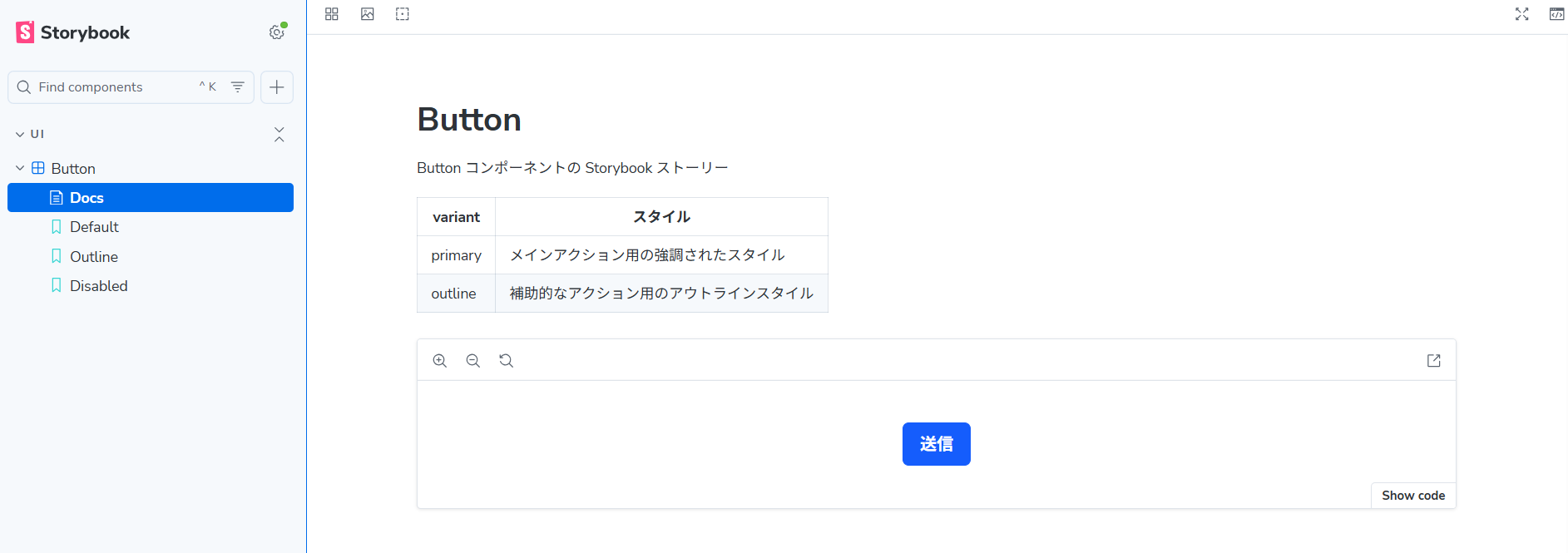Viewport: 1568px width, 553px height.
Task: Enter full screen mode
Action: tap(1521, 14)
